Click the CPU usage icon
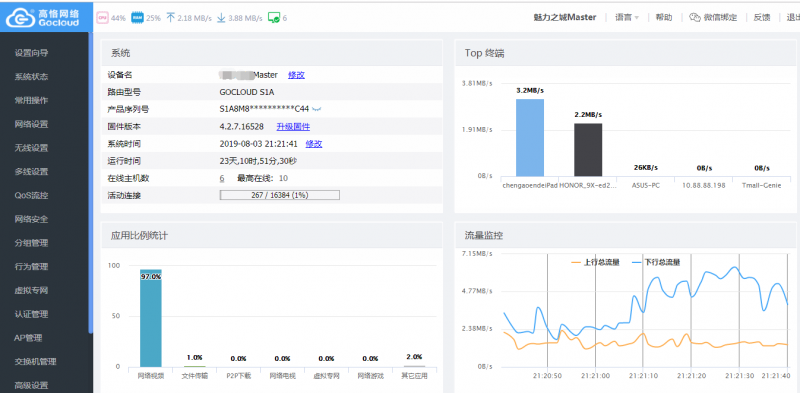 point(103,18)
